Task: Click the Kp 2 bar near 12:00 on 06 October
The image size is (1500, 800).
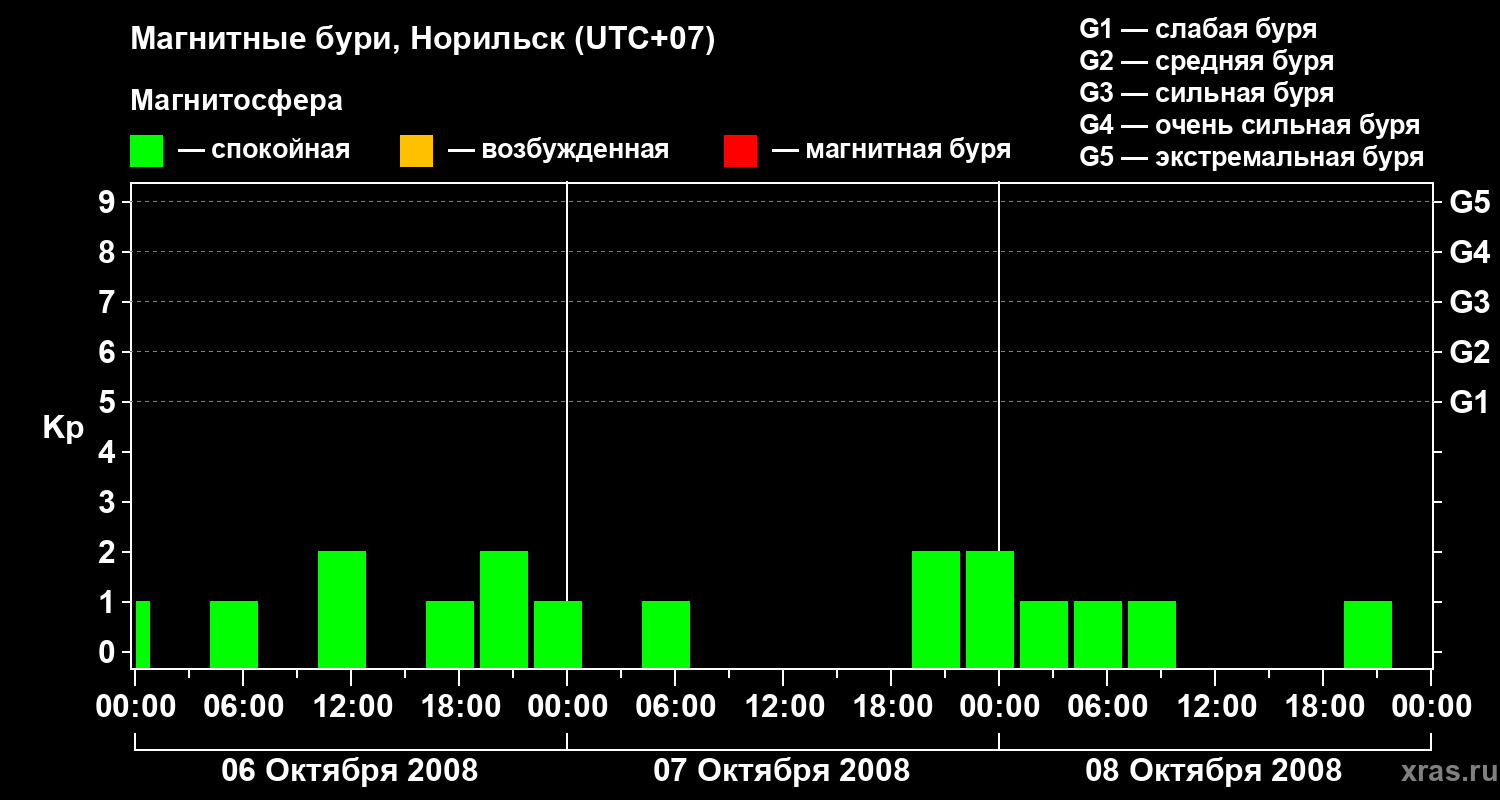Action: (342, 609)
